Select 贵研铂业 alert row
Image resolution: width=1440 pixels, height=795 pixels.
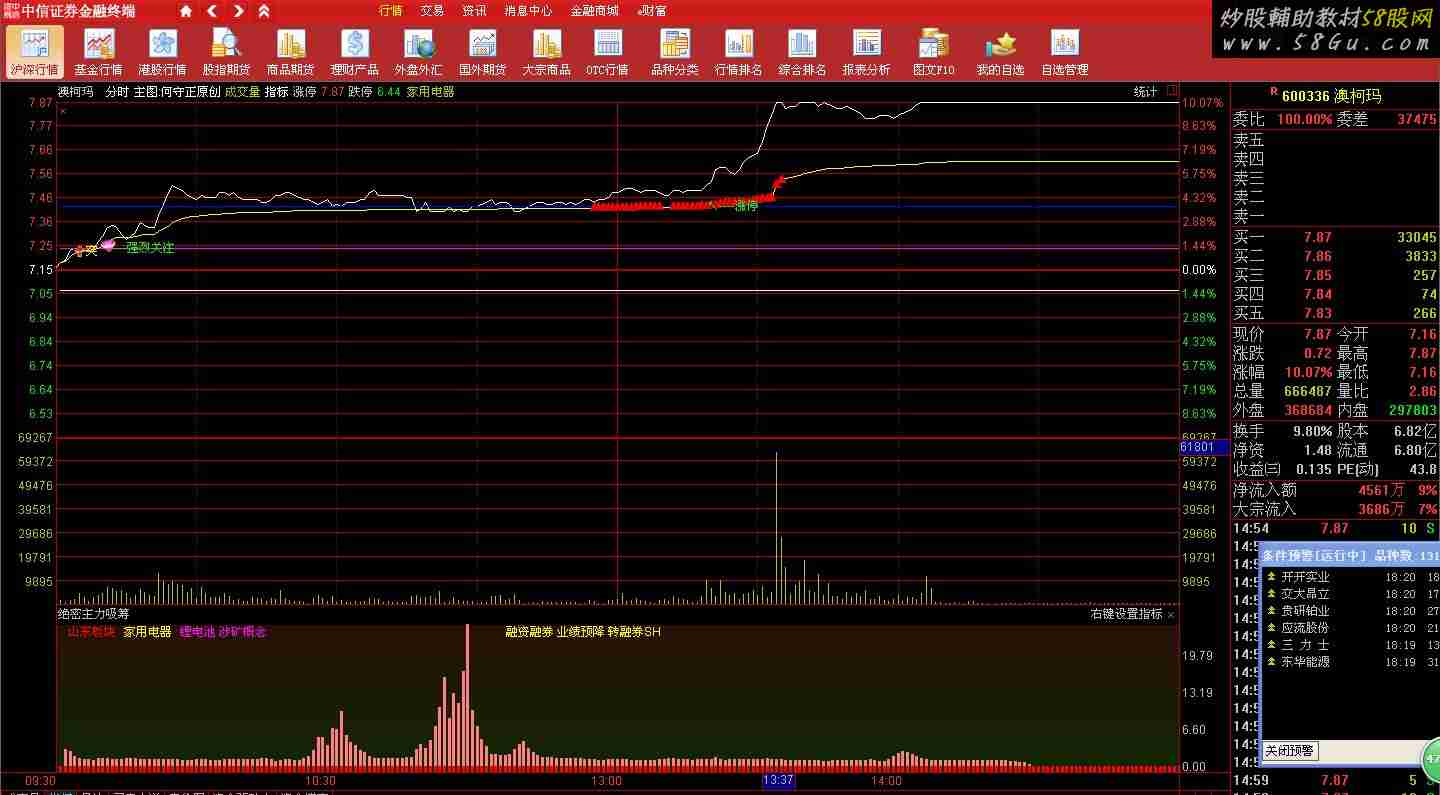(x=1350, y=611)
